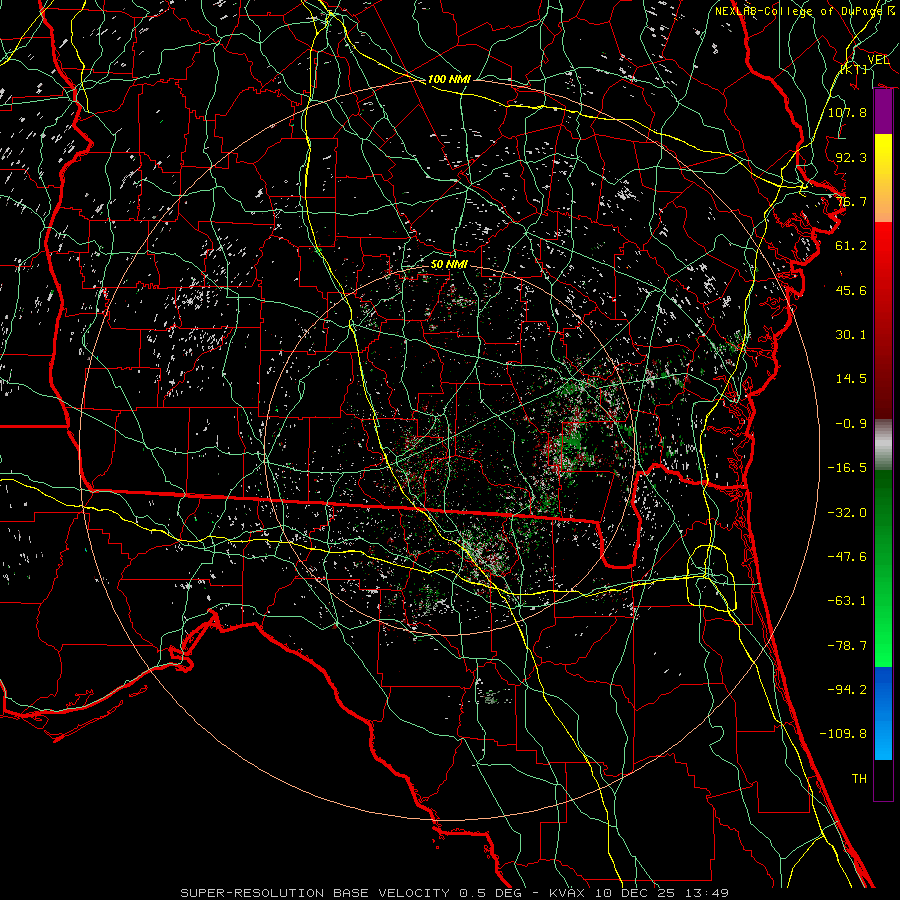The image size is (900, 900).
Task: Click the -63.1 legend value
Action: (847, 601)
